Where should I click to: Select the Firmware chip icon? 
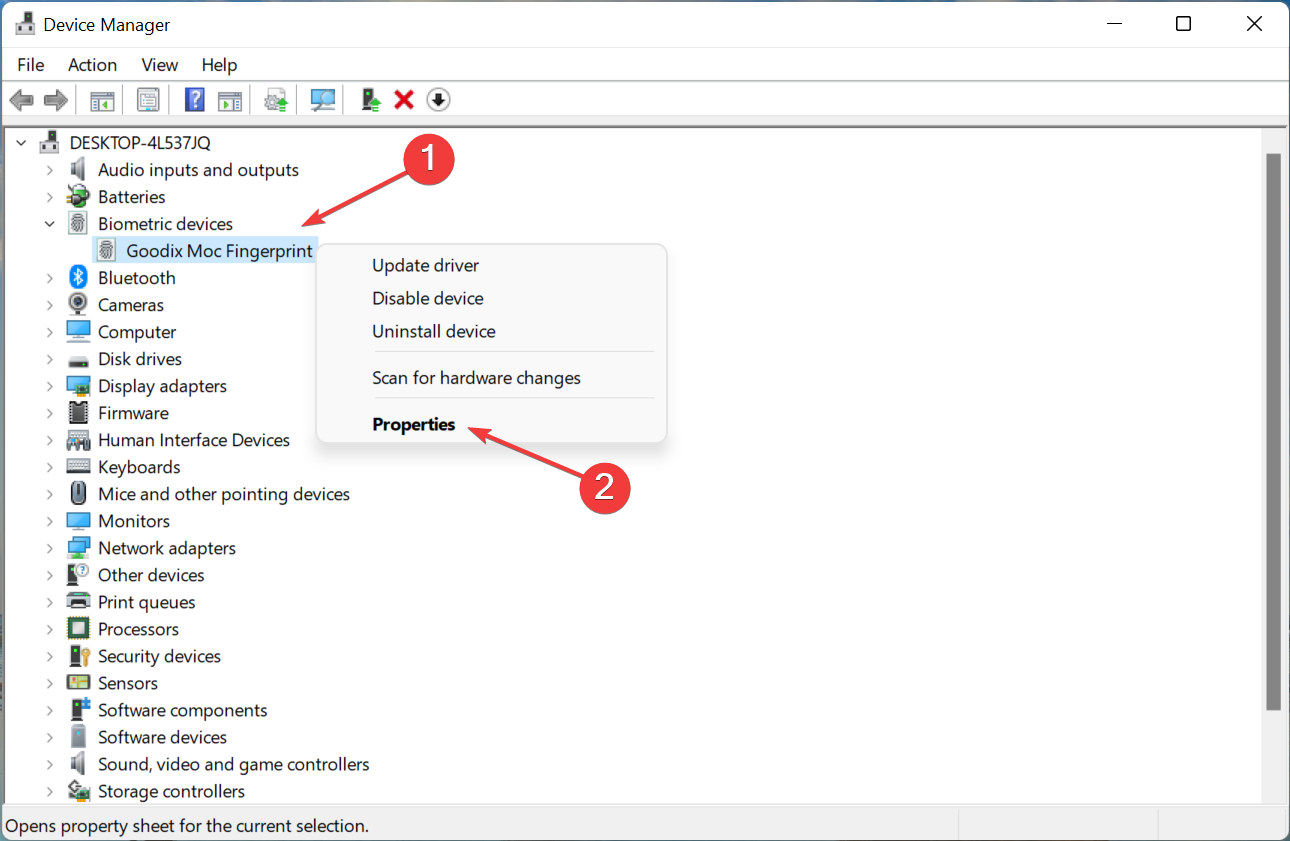coord(78,413)
